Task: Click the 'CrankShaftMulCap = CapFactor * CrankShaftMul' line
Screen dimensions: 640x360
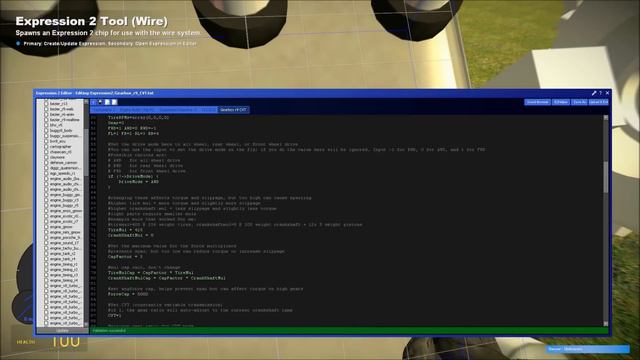Action: (x=167, y=278)
